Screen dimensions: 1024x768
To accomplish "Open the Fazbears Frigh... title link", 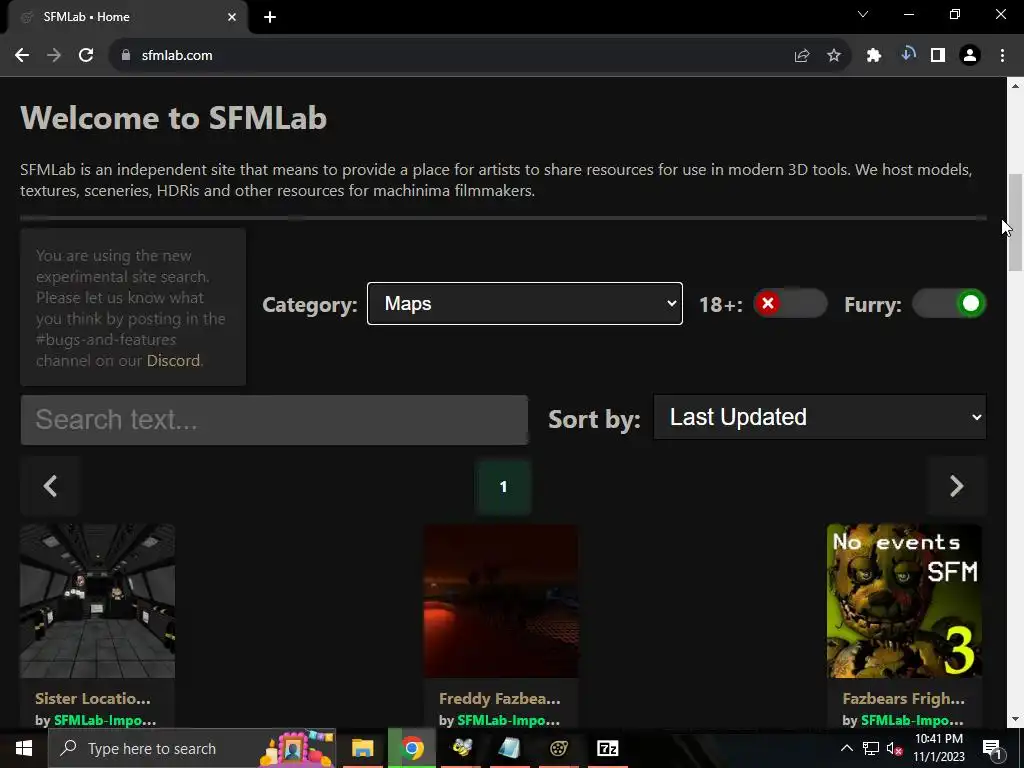I will tap(904, 699).
